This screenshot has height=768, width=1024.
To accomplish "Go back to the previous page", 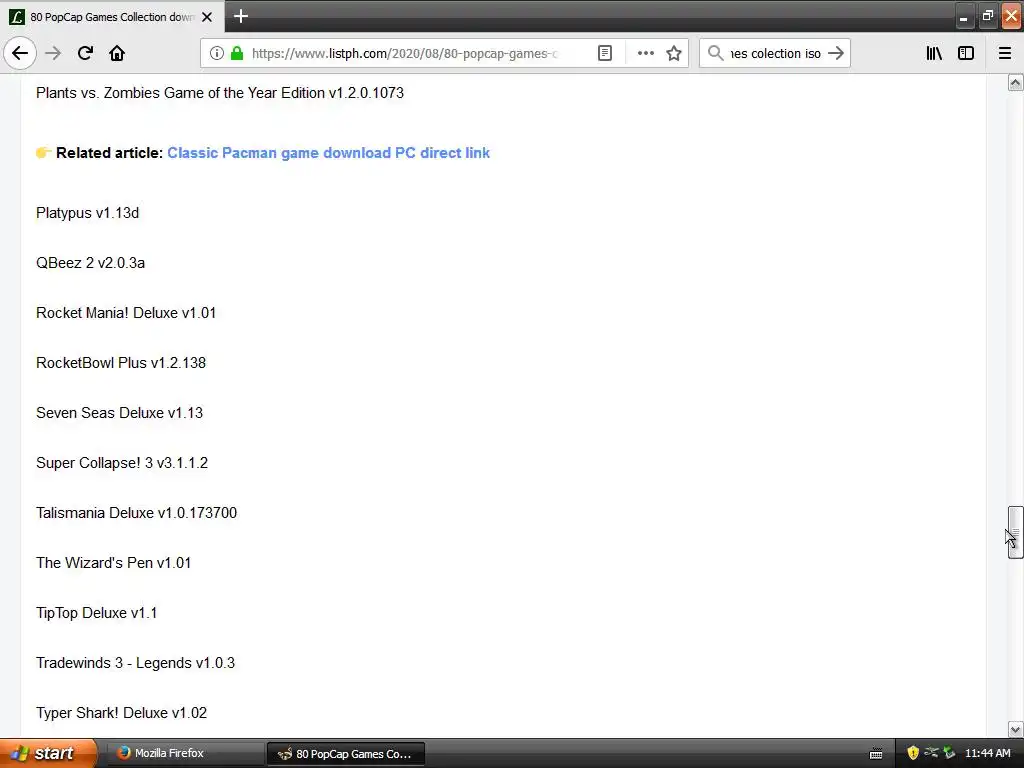I will (20, 54).
